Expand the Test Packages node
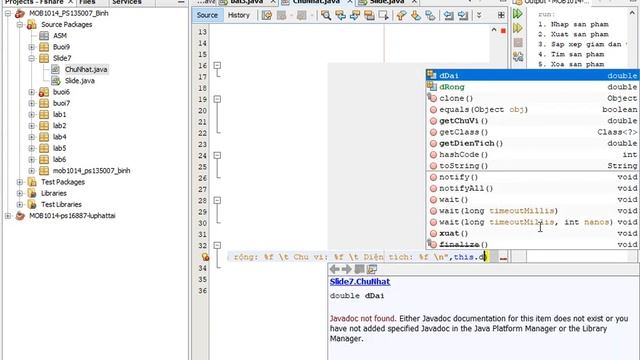 [x=20, y=182]
